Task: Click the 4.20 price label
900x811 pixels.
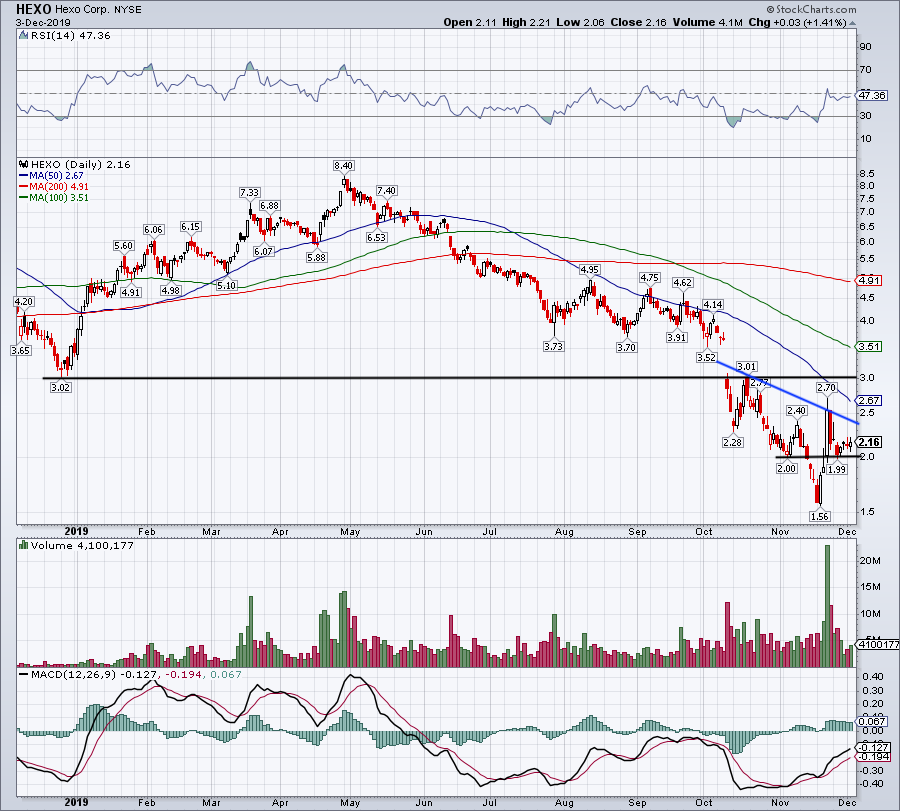Action: point(24,301)
